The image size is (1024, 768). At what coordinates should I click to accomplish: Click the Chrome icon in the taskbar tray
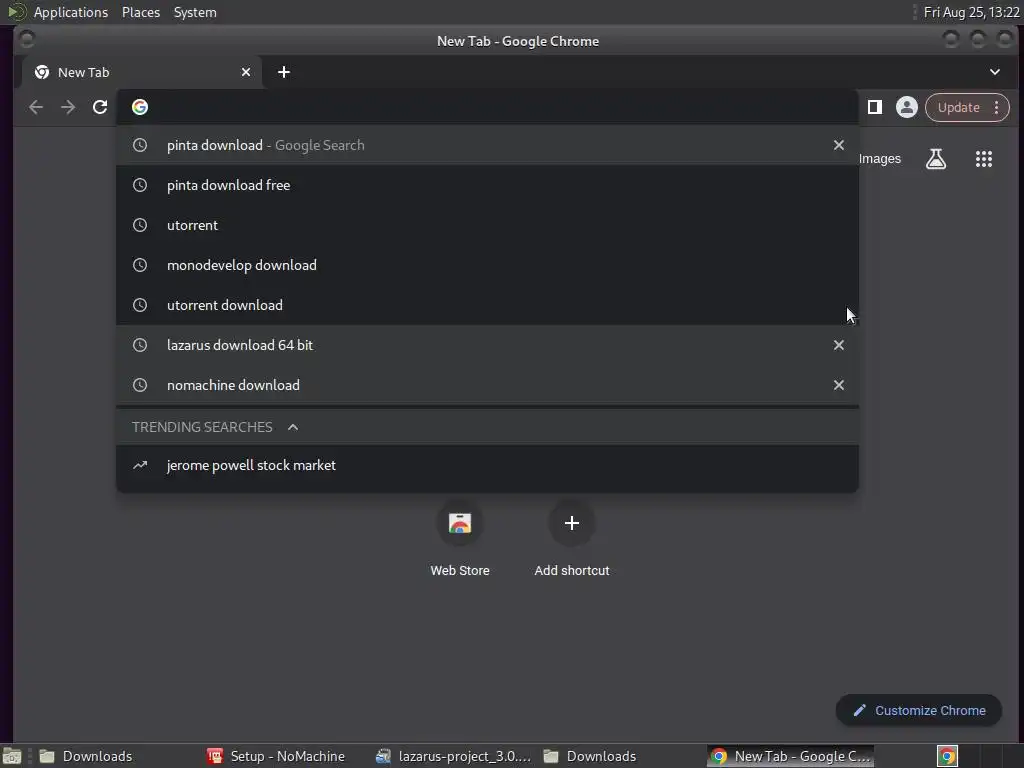click(x=947, y=756)
